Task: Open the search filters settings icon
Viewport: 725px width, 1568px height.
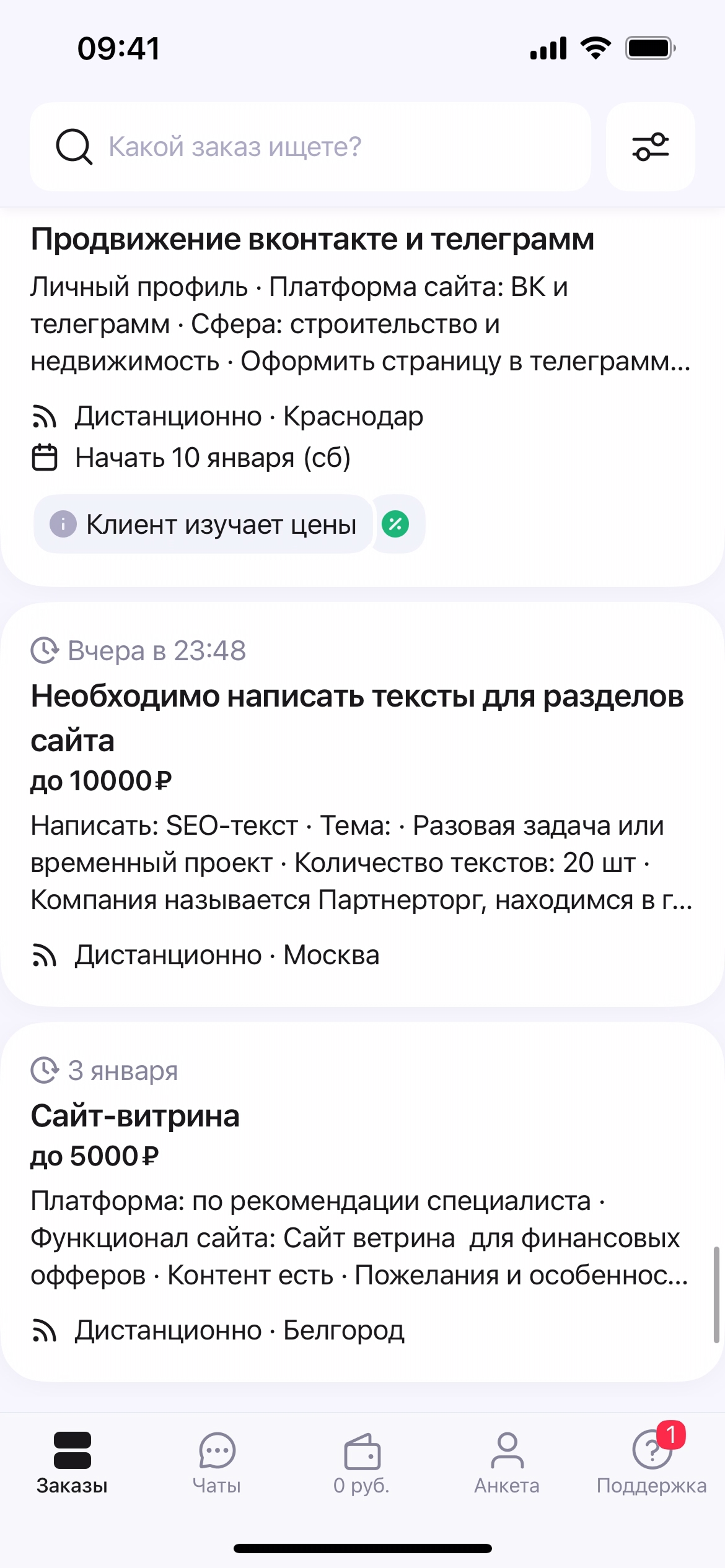Action: 650,147
